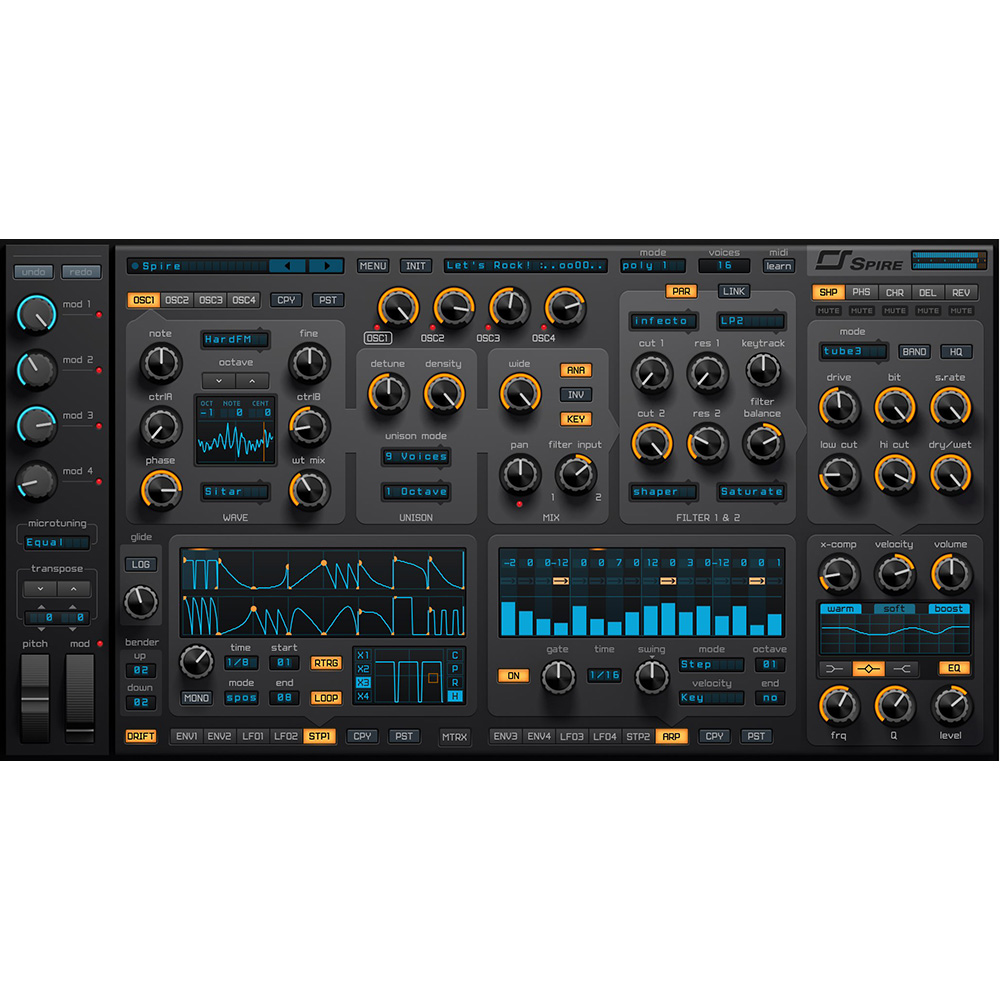
Task: Open the 1 Octave unison dropdown
Action: coord(416,492)
